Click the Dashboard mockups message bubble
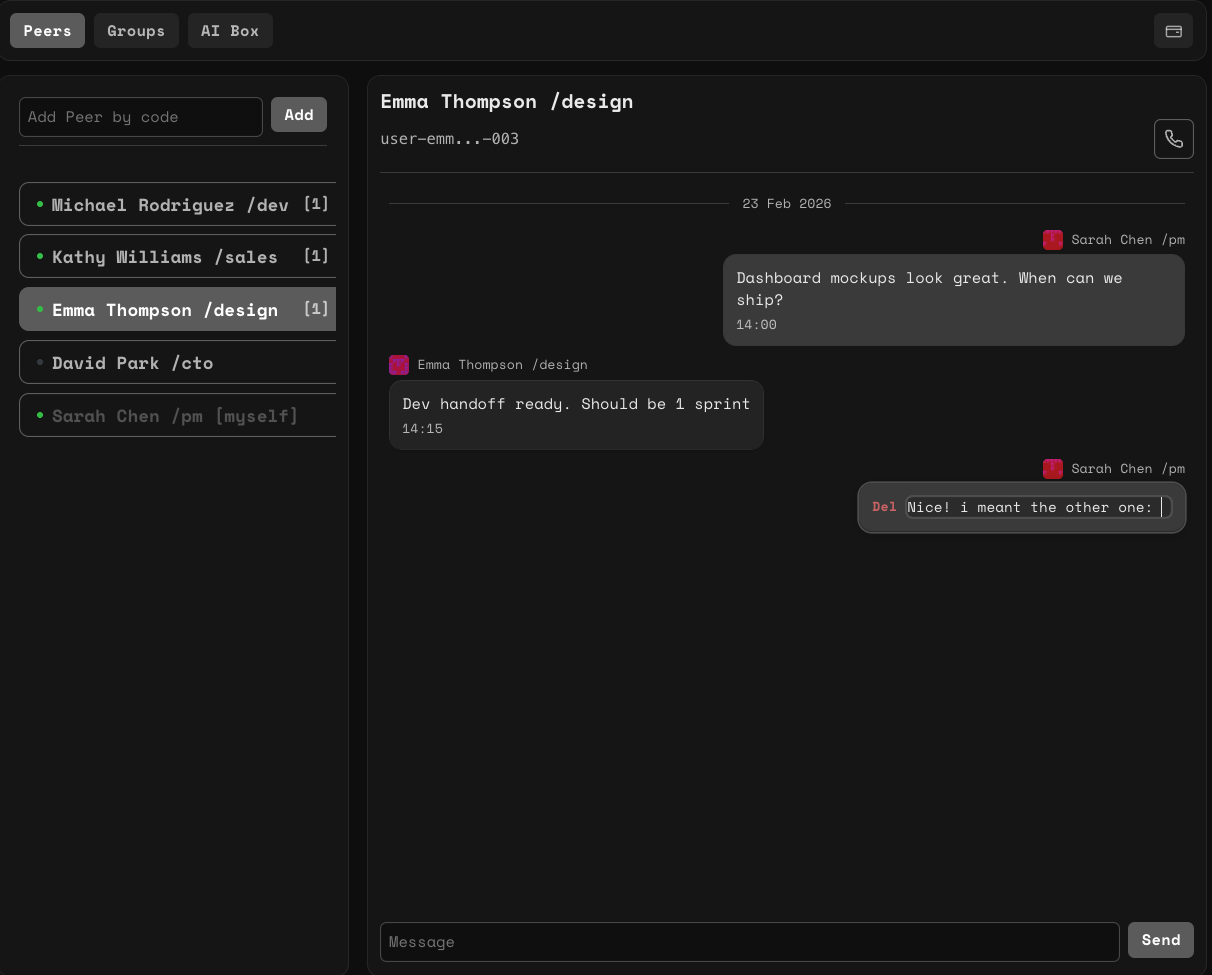1212x975 pixels. 953,299
